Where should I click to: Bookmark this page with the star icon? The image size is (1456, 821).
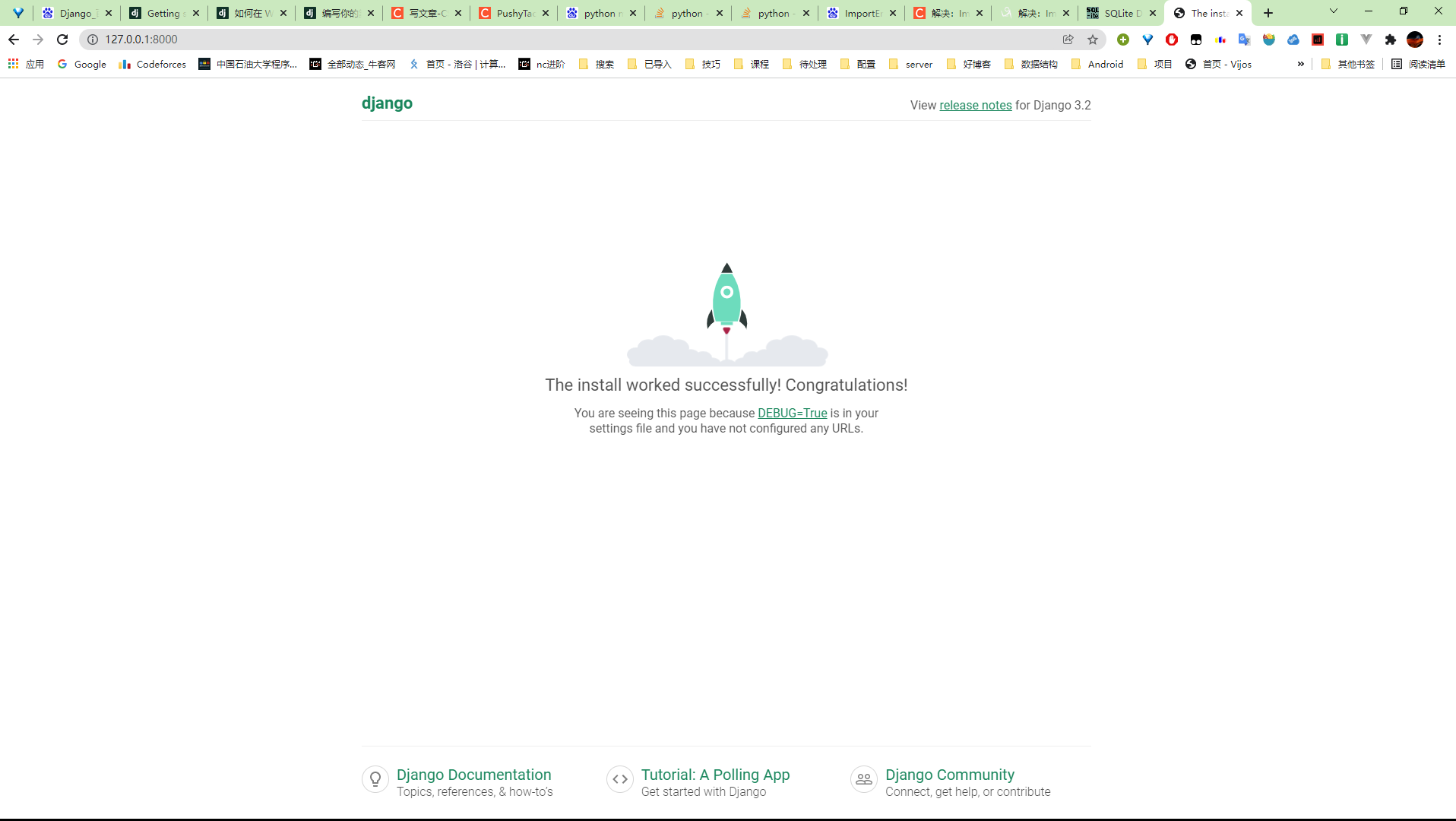1093,40
